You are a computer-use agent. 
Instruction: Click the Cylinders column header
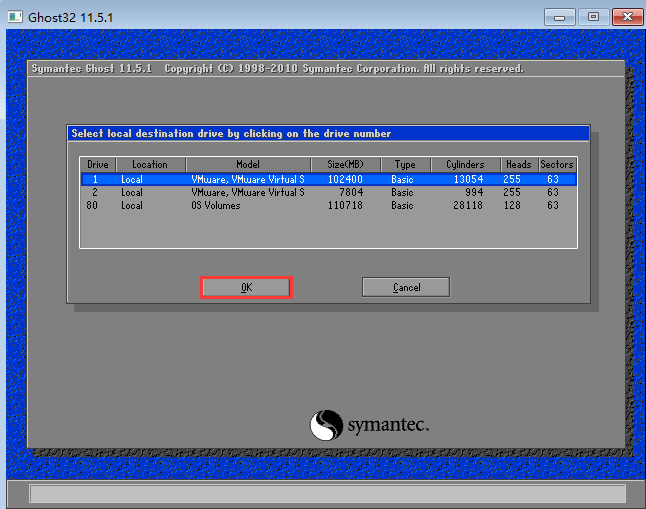465,164
